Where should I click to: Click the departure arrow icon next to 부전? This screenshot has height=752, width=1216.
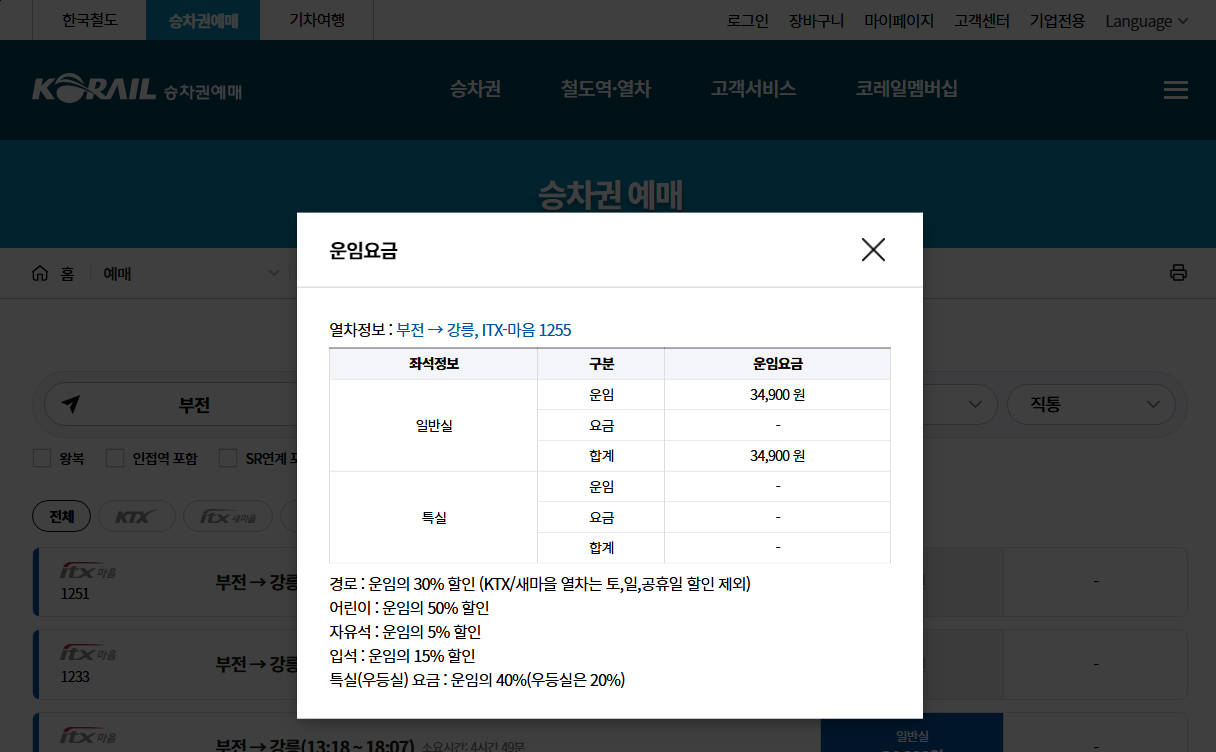[70, 404]
